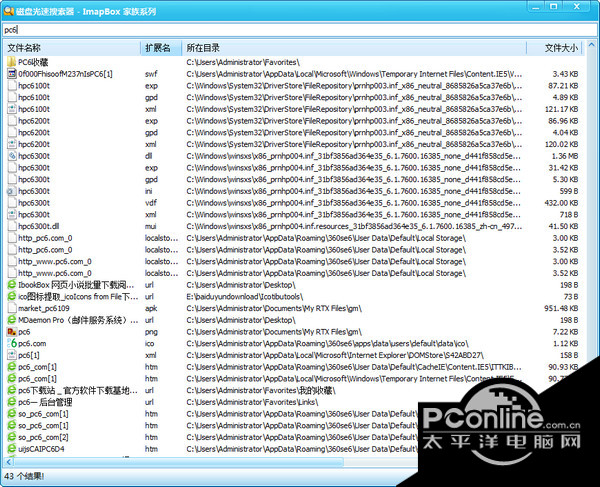
Task: Click the hpc6300t dll file icon
Action: pos(12,156)
